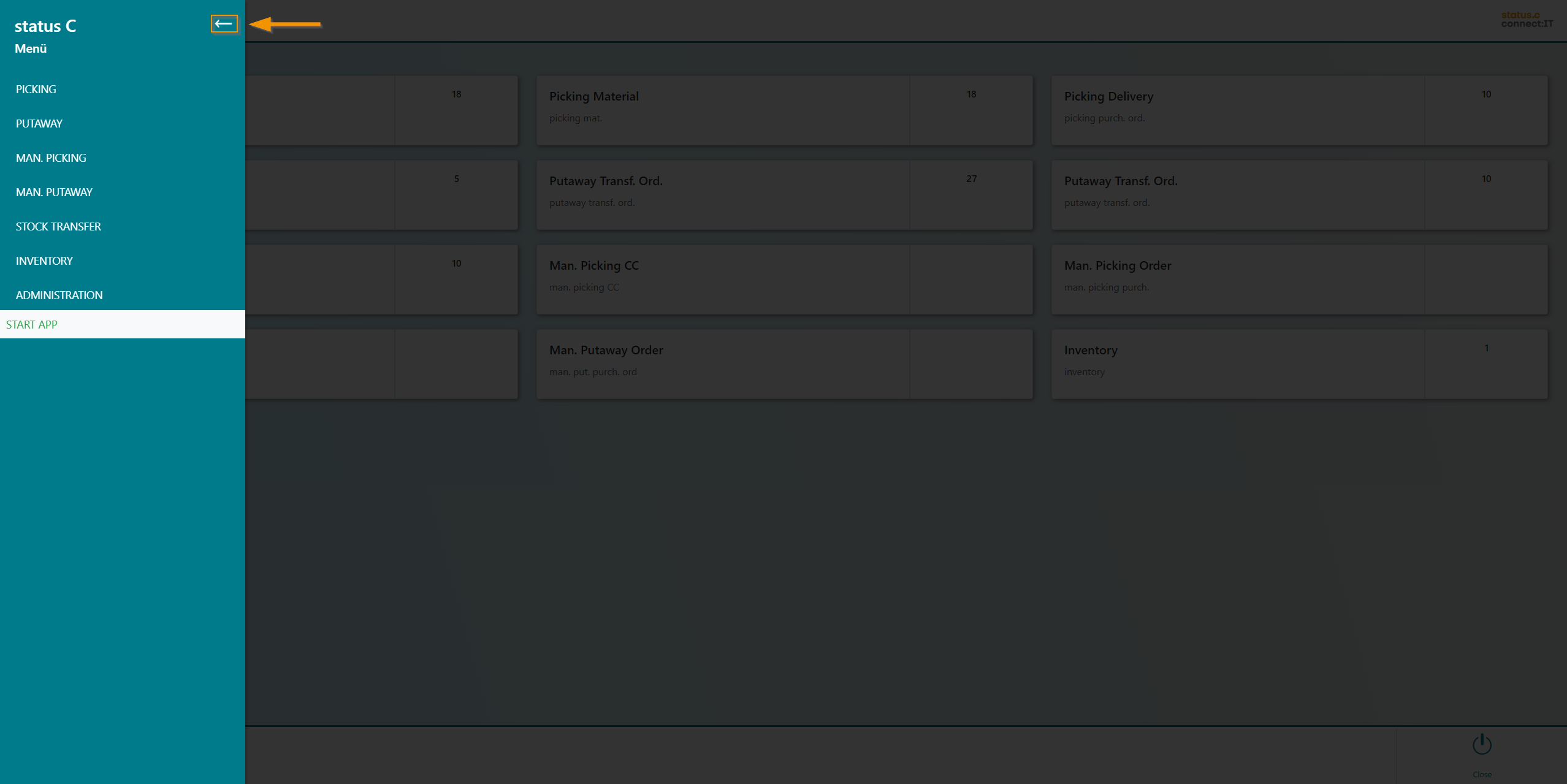Open MAN. PICKING menu entry

(x=51, y=158)
